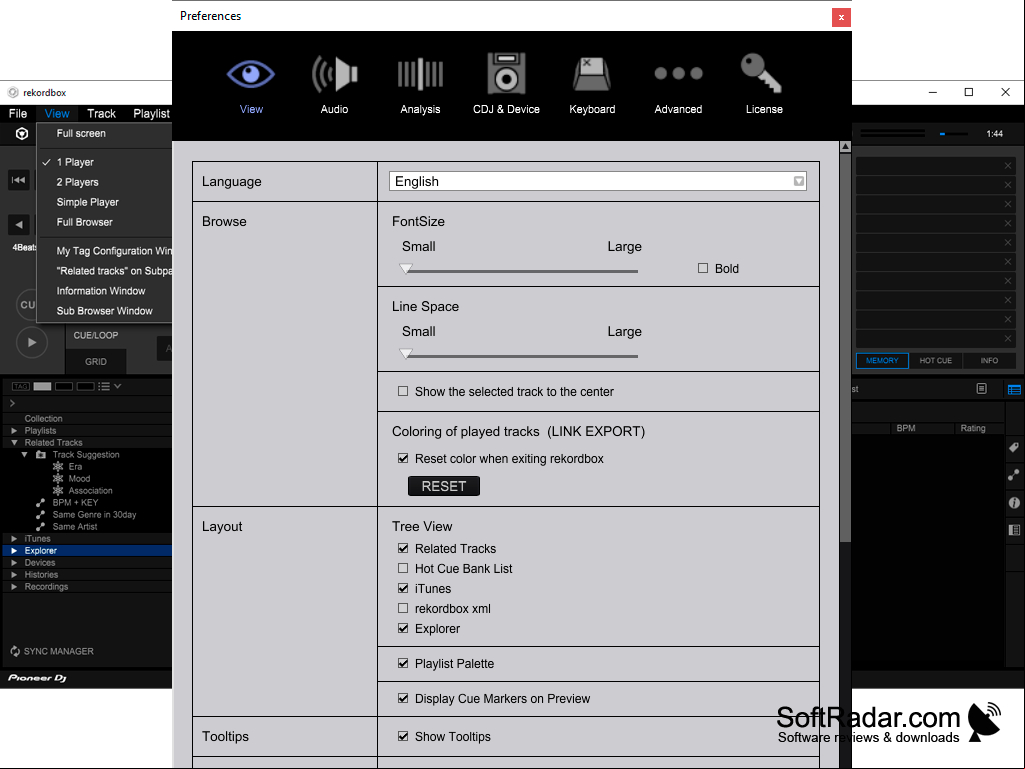Collapse the Track Suggestion folder
The width and height of the screenshot is (1025, 769).
[x=25, y=454]
